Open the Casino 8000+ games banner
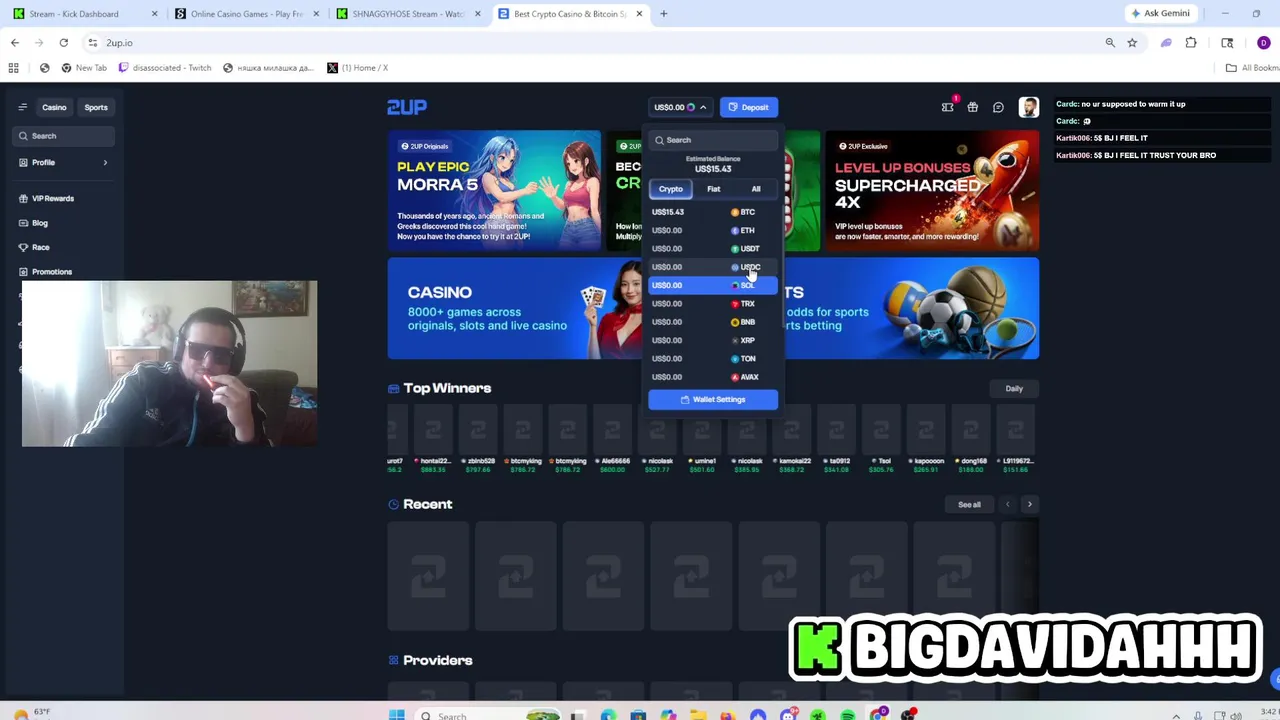This screenshot has height=720, width=1280. tap(514, 308)
